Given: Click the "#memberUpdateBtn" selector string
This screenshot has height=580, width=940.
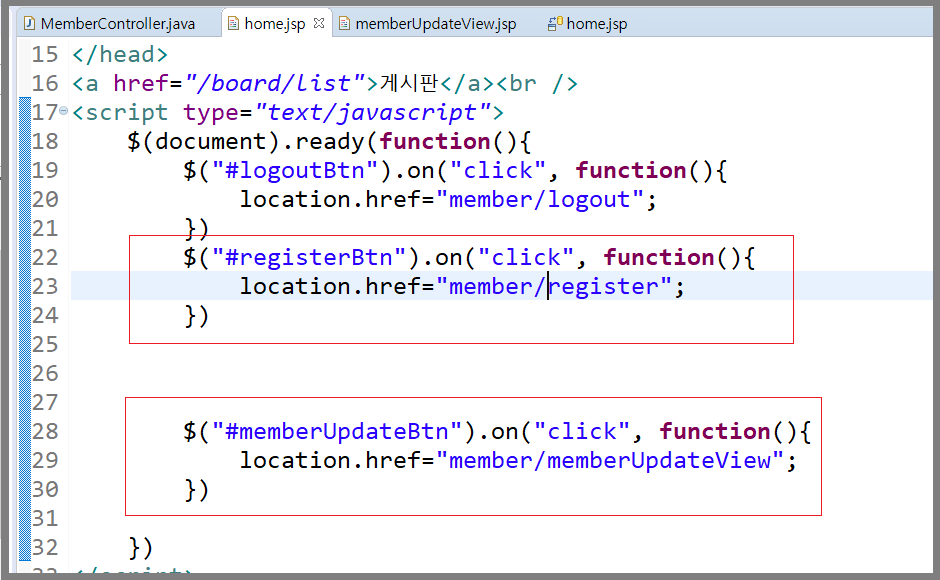Looking at the screenshot, I should click(337, 432).
